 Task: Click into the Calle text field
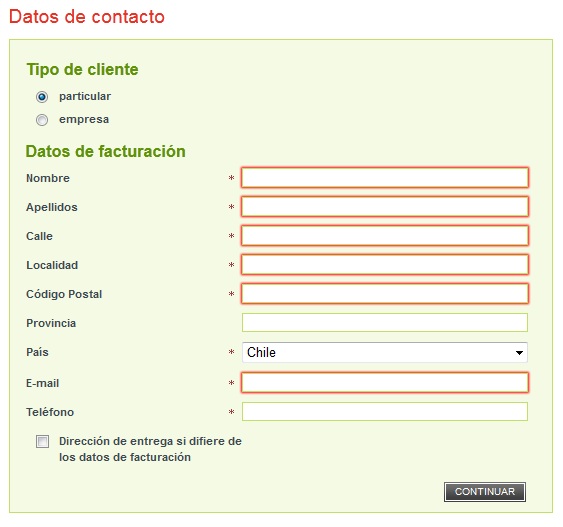pos(385,235)
